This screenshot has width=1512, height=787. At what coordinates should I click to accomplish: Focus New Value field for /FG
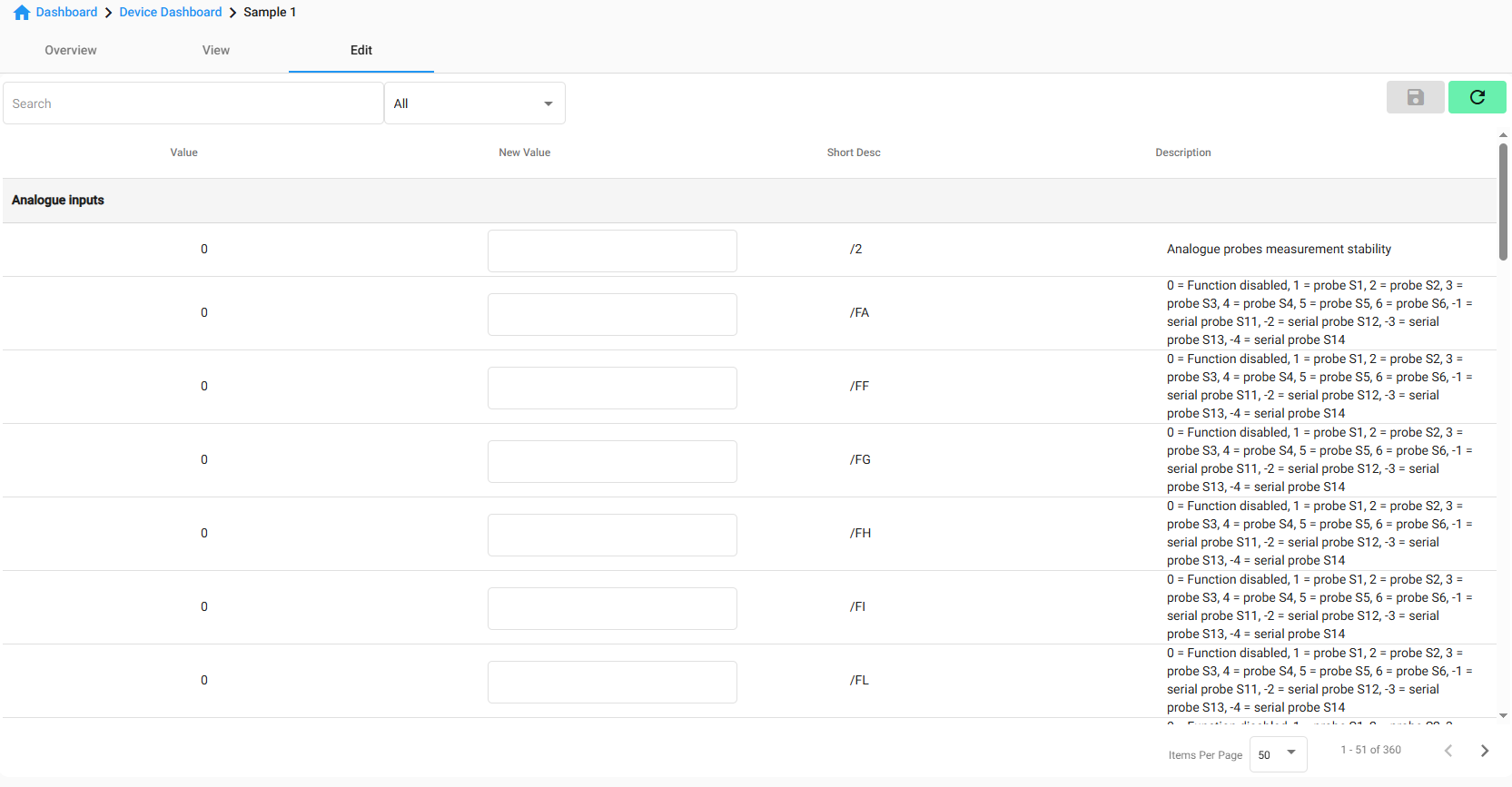point(612,461)
